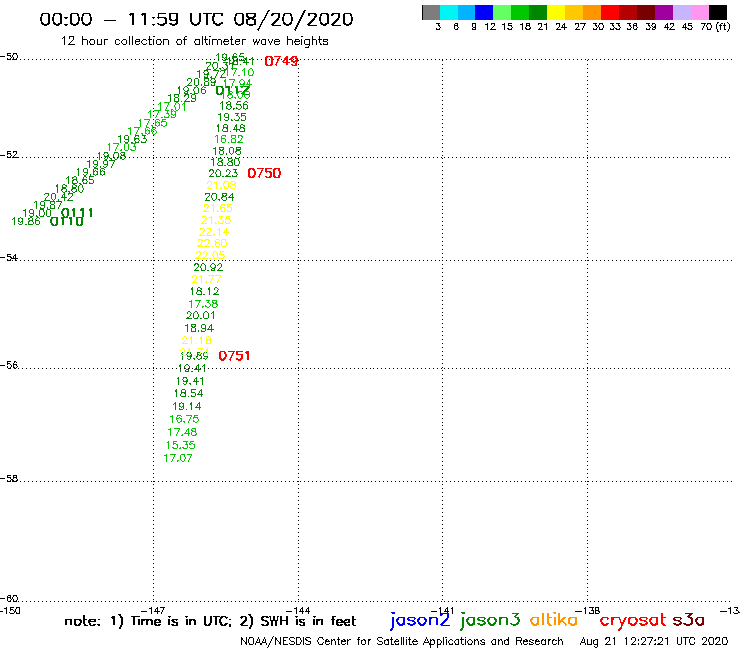Click the pink legend swatch
The height and width of the screenshot is (650, 740).
click(x=699, y=12)
